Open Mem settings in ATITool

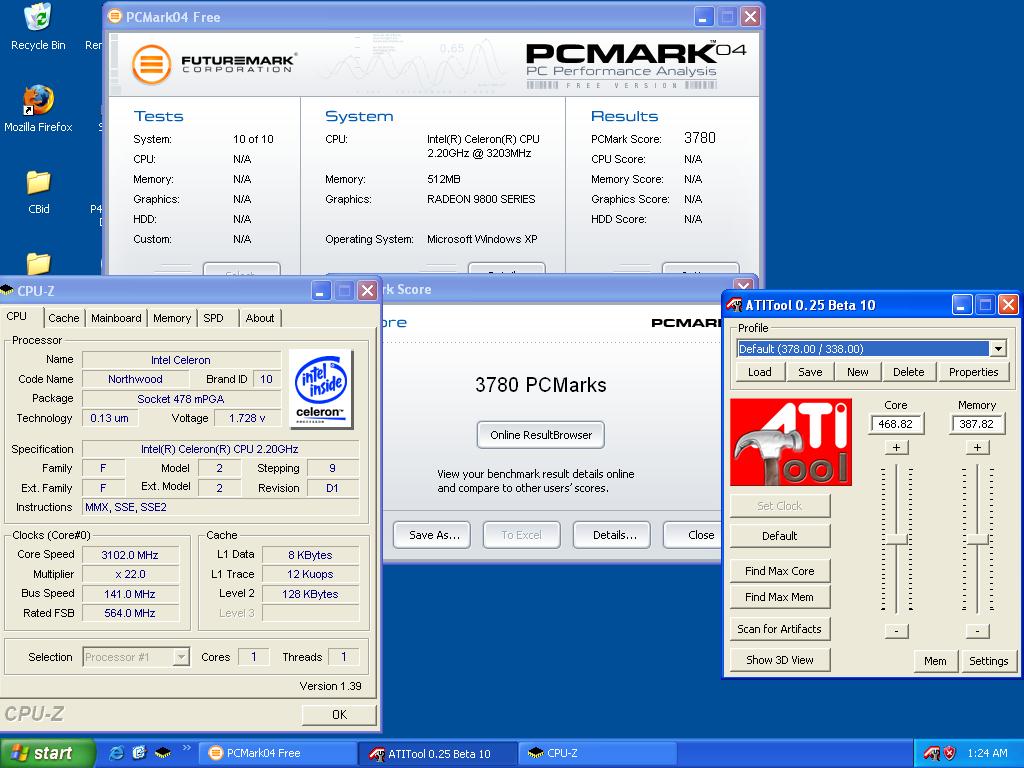click(x=935, y=661)
